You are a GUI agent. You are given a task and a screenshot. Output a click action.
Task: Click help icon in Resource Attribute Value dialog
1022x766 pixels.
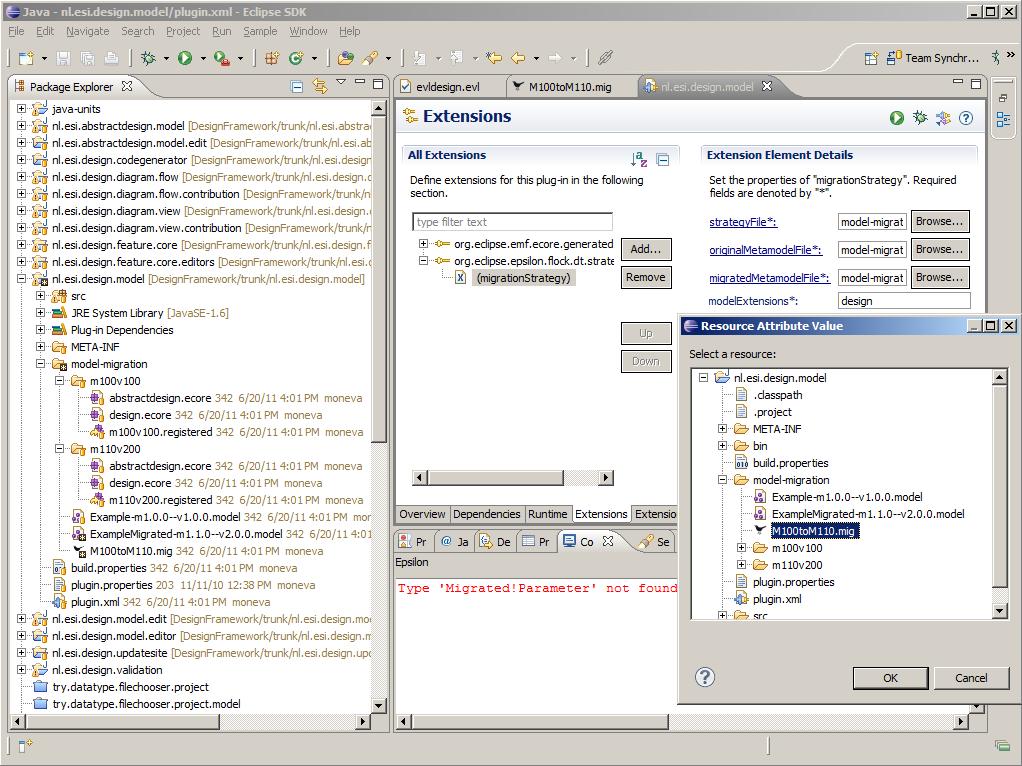705,677
